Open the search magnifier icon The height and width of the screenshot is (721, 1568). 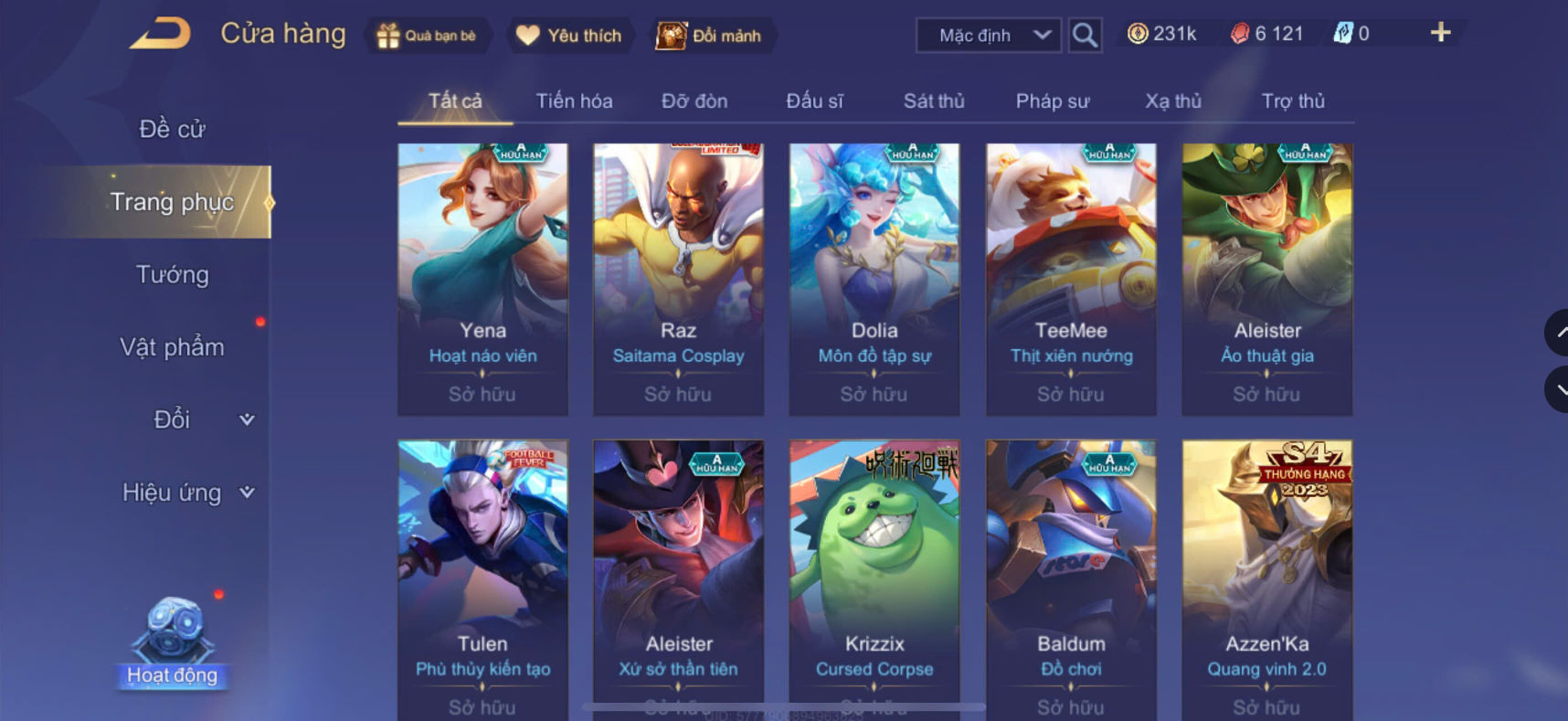coord(1085,36)
